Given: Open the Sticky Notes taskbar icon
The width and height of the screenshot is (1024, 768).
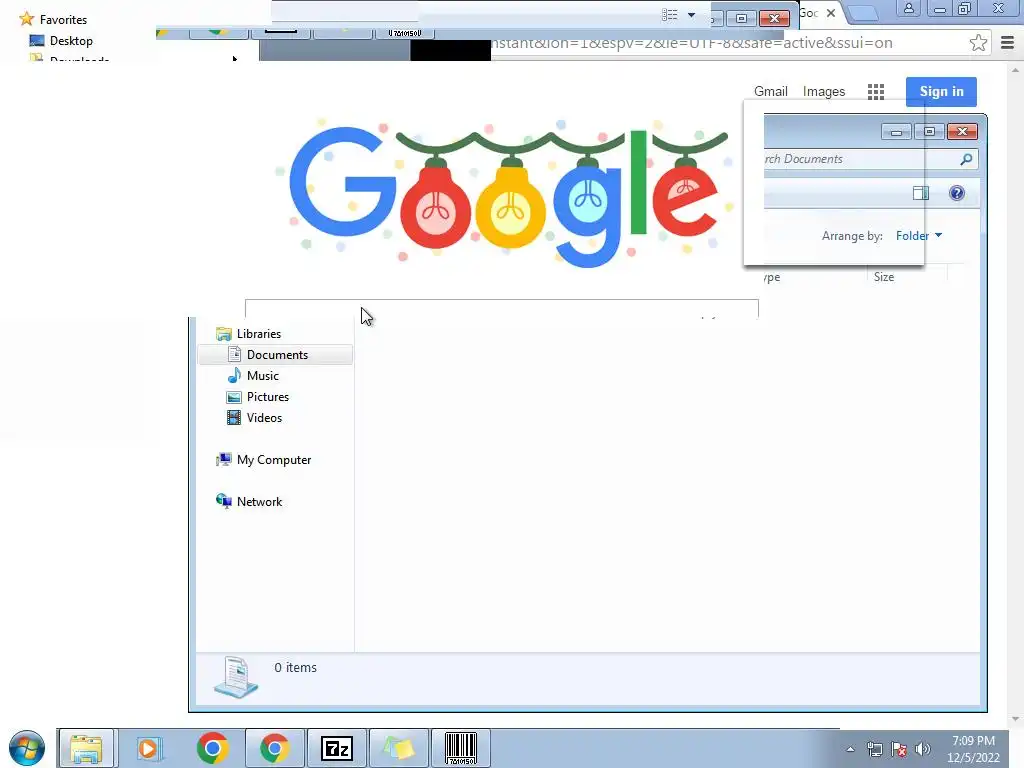Looking at the screenshot, I should pyautogui.click(x=399, y=748).
